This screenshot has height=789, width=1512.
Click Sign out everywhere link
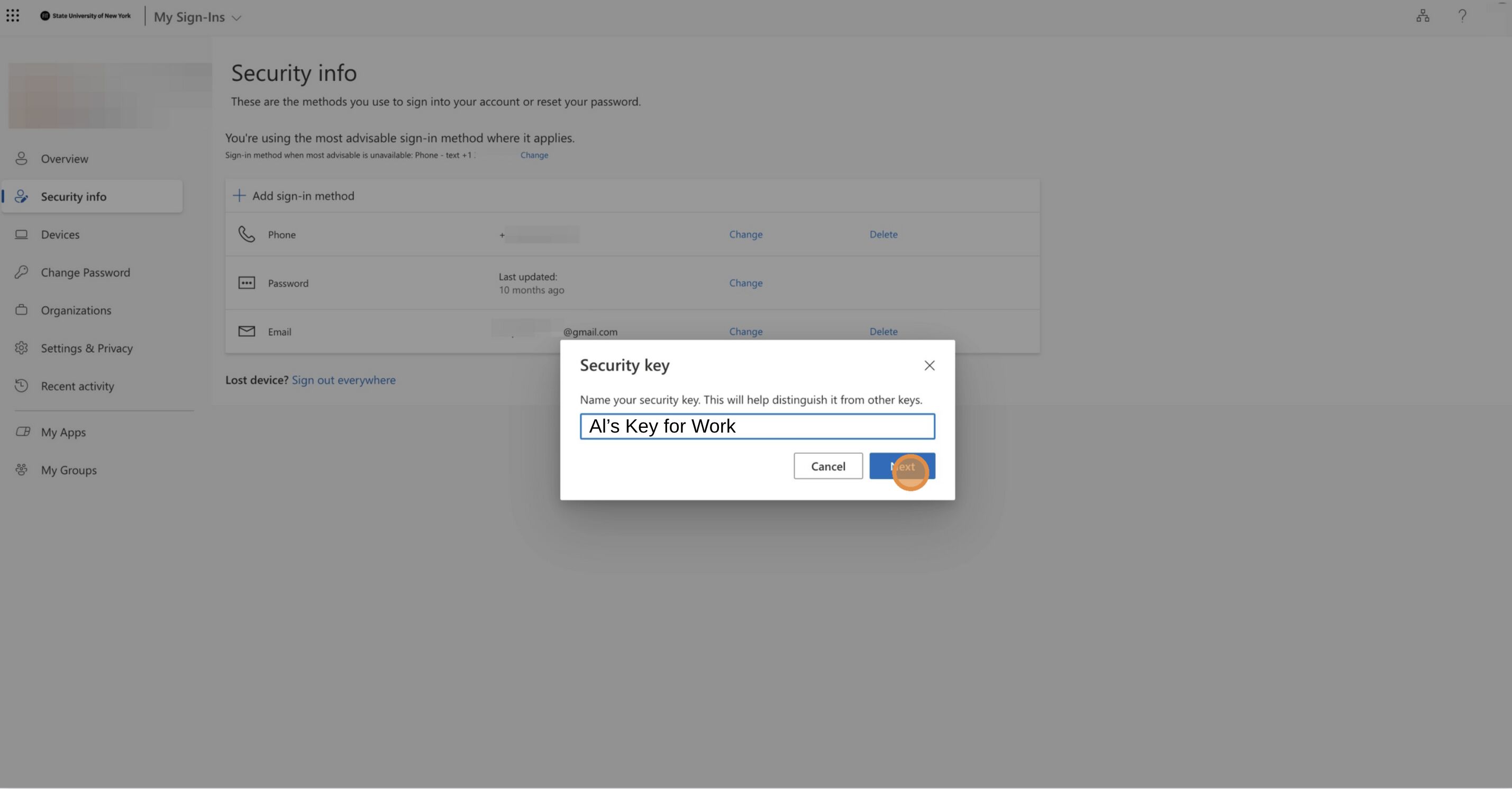[x=343, y=380]
